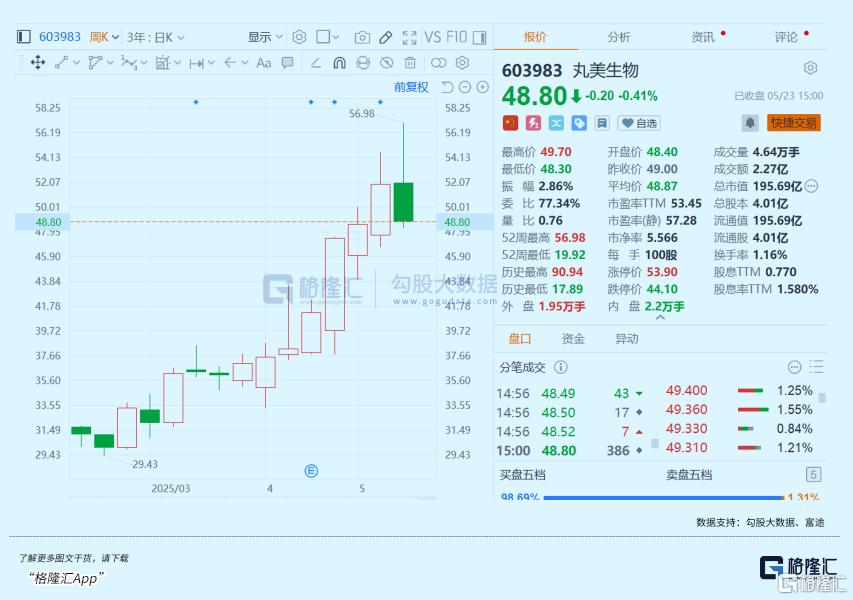Click the 格隆汇App download link

click(66, 578)
